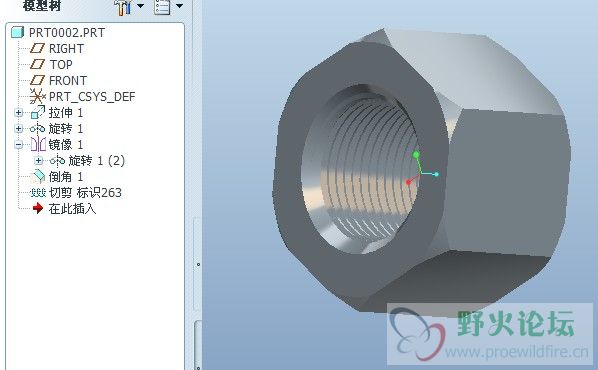Image resolution: width=598 pixels, height=370 pixels.
Task: Expand the 旋转 1 (2) child feature
Action: tap(39, 161)
